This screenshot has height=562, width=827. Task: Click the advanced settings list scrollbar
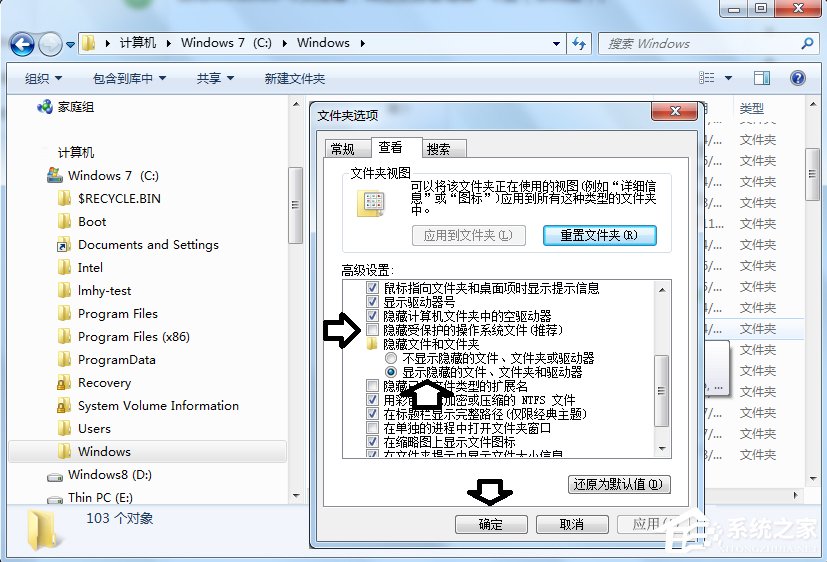pos(661,375)
